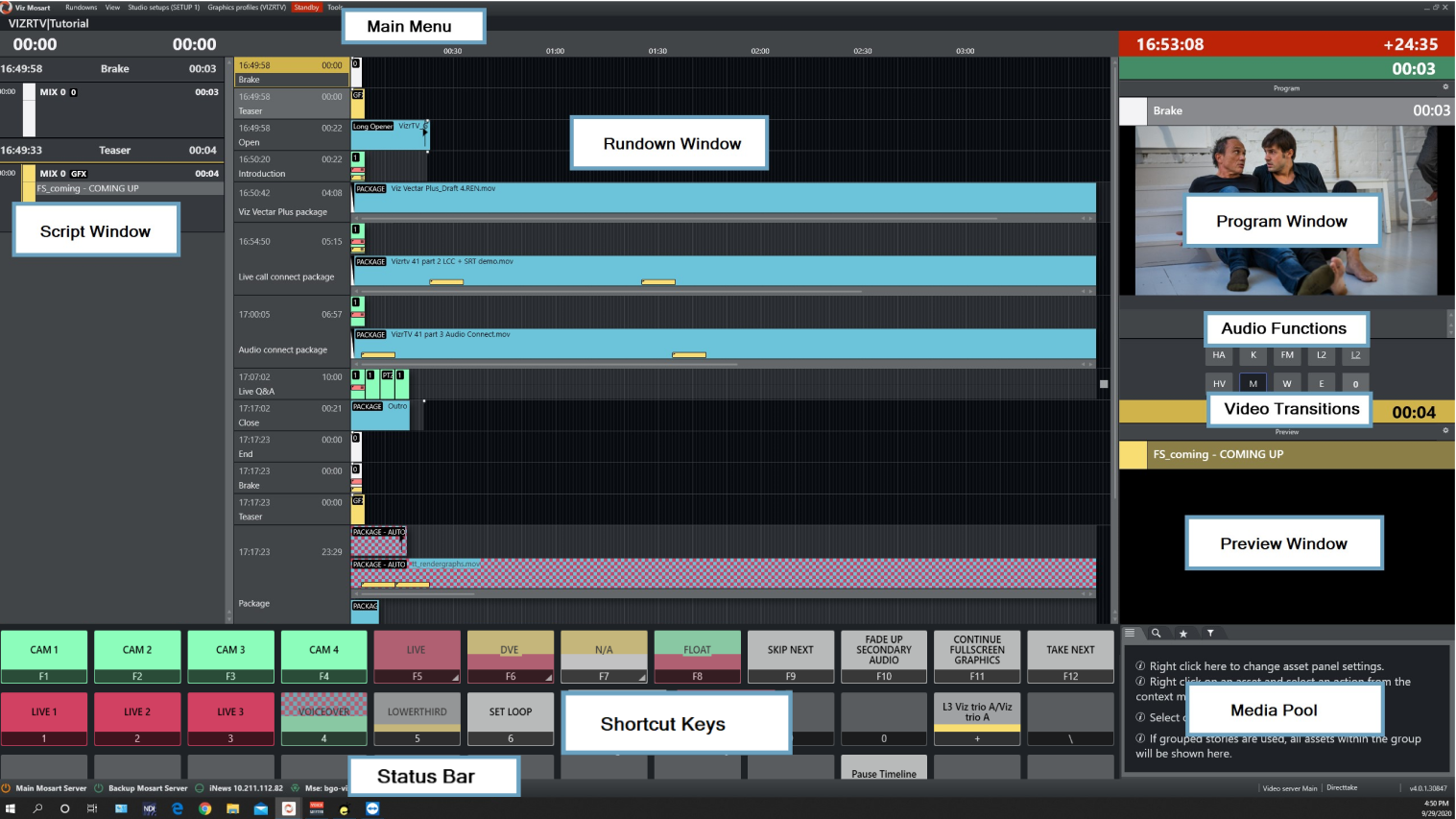Launch Google Chrome from the taskbar
This screenshot has height=819, width=1456.
click(204, 808)
